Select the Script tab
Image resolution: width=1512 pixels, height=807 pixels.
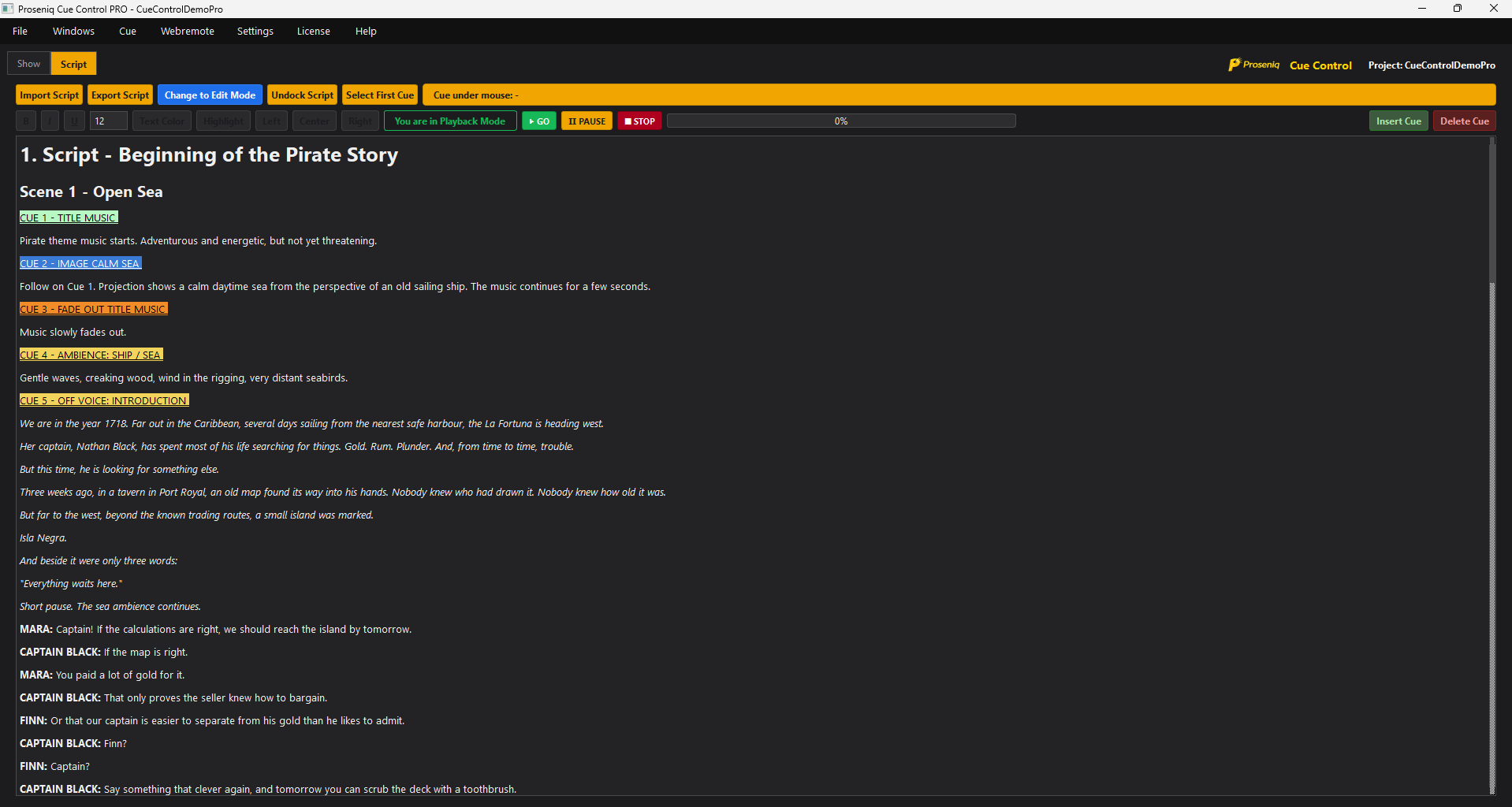73,64
